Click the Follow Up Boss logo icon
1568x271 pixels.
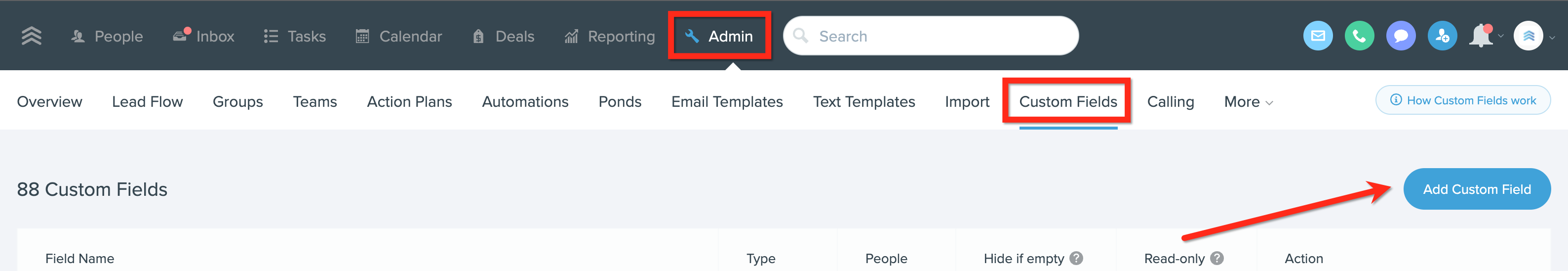(x=32, y=36)
